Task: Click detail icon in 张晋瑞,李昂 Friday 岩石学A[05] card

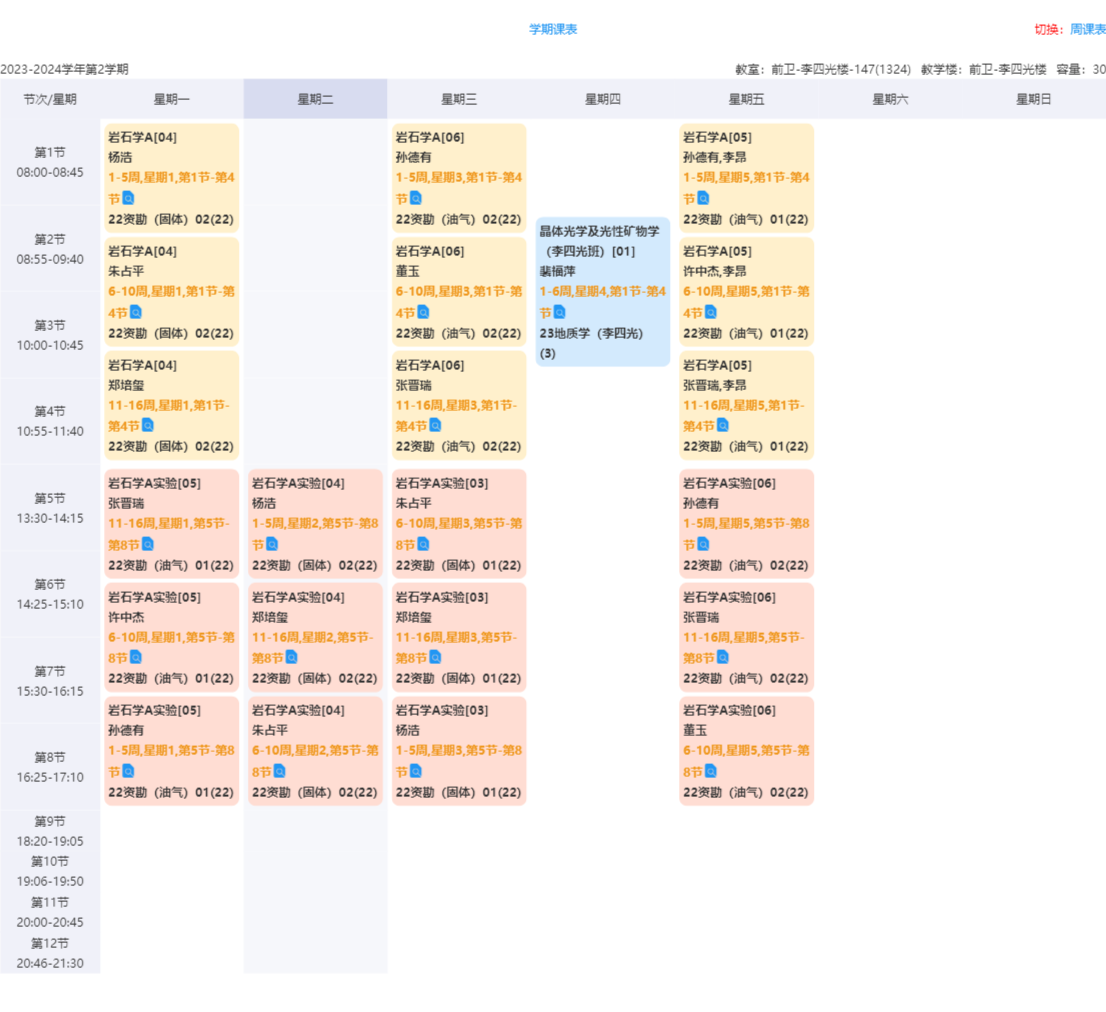Action: [723, 426]
